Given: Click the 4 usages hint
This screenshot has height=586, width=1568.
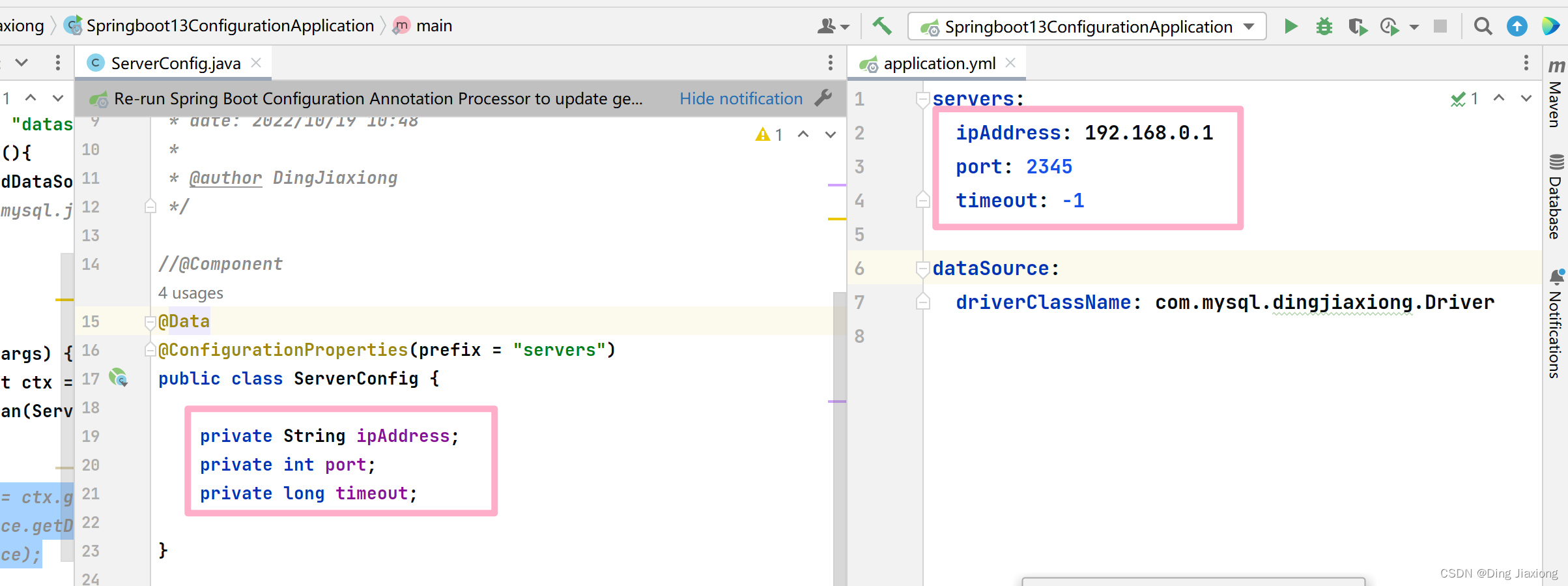Looking at the screenshot, I should (190, 293).
